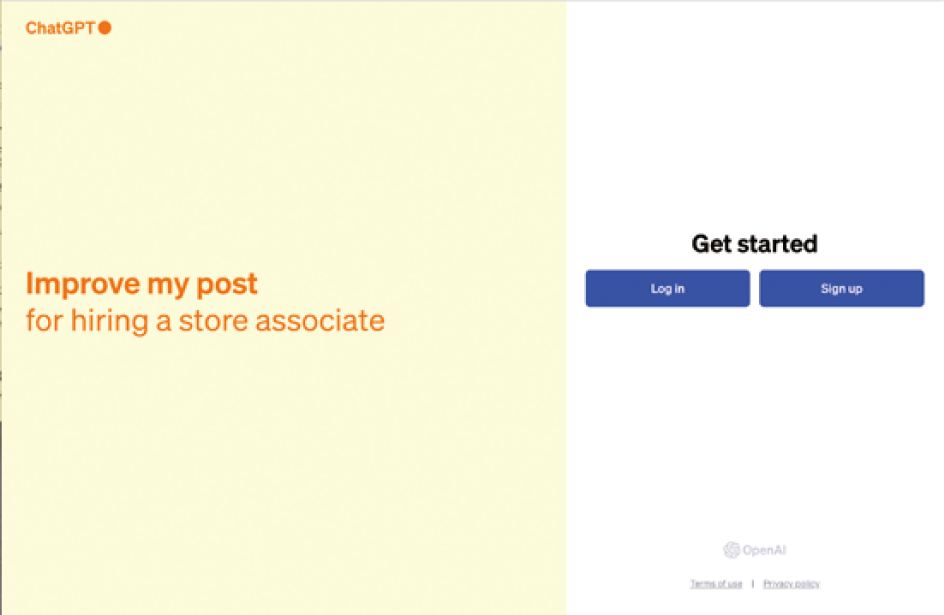Click the word 'Get' in the heading
Screen dimensions: 944x615
(712, 244)
